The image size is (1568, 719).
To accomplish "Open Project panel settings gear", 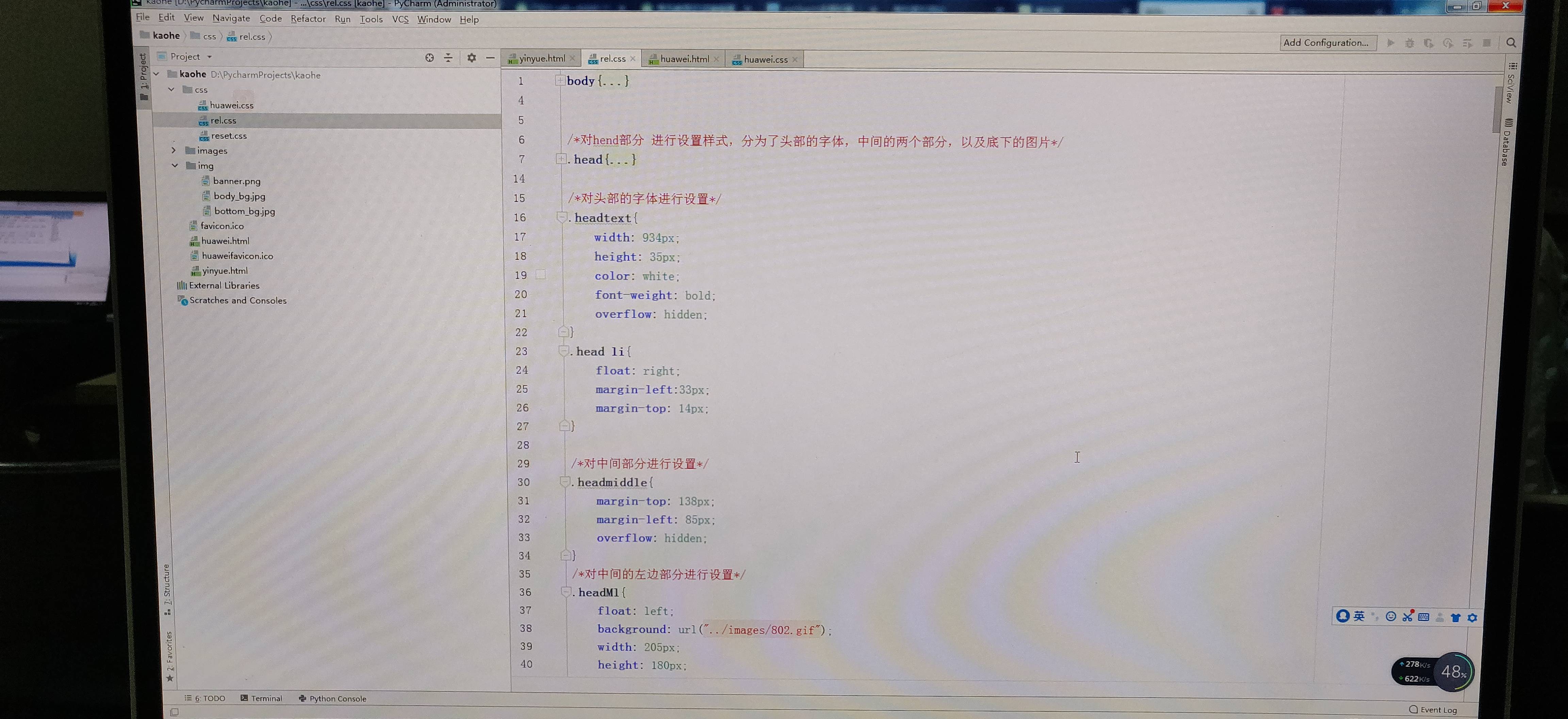I will pos(471,57).
